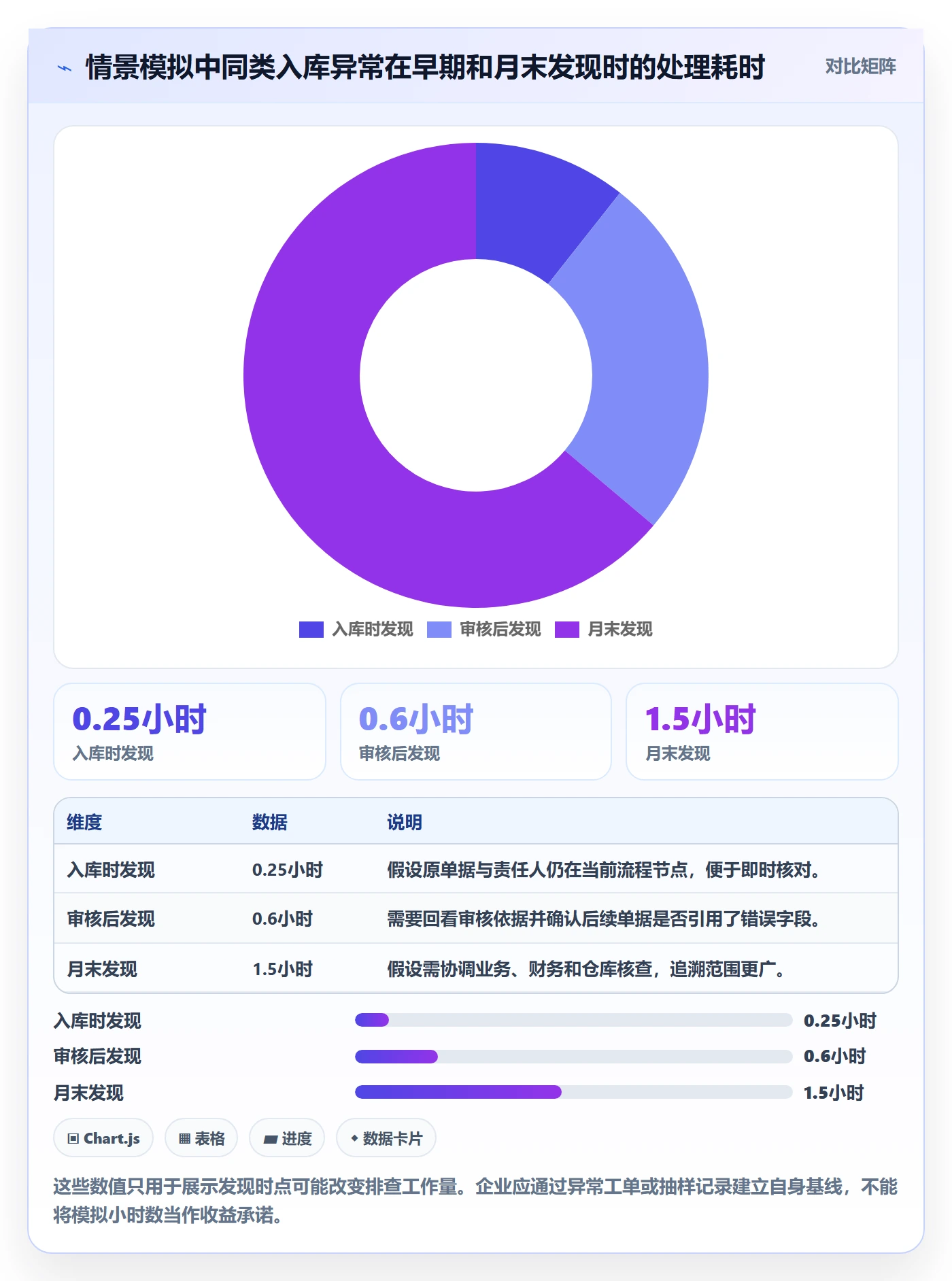Select the 入库时发现 table row label

[x=111, y=870]
